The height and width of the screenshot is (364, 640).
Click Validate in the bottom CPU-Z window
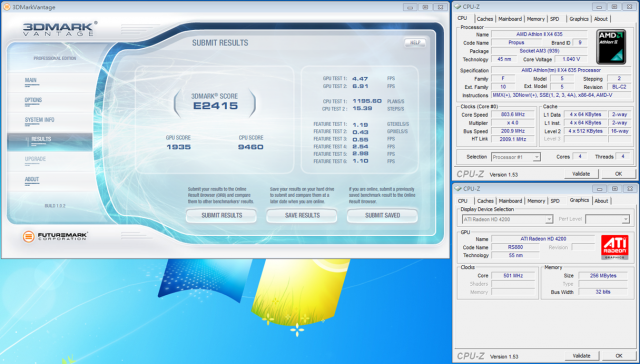(x=581, y=356)
